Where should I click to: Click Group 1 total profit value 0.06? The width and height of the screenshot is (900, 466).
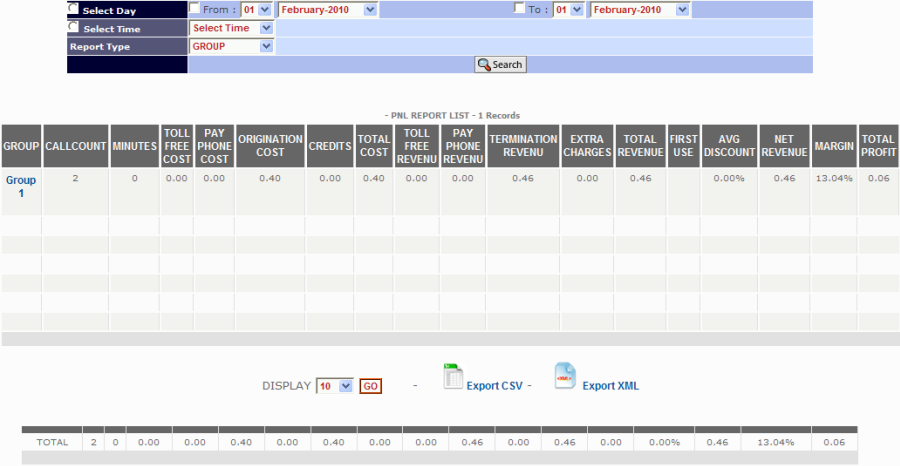coord(879,178)
